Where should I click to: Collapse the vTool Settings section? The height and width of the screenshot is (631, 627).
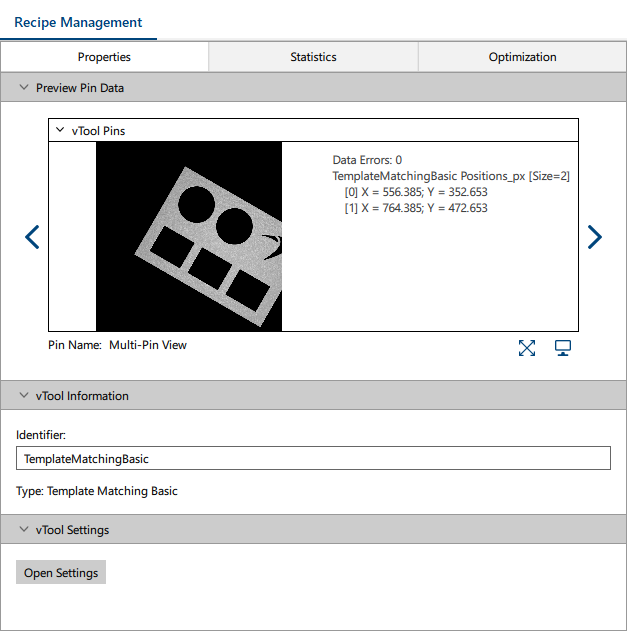click(24, 530)
